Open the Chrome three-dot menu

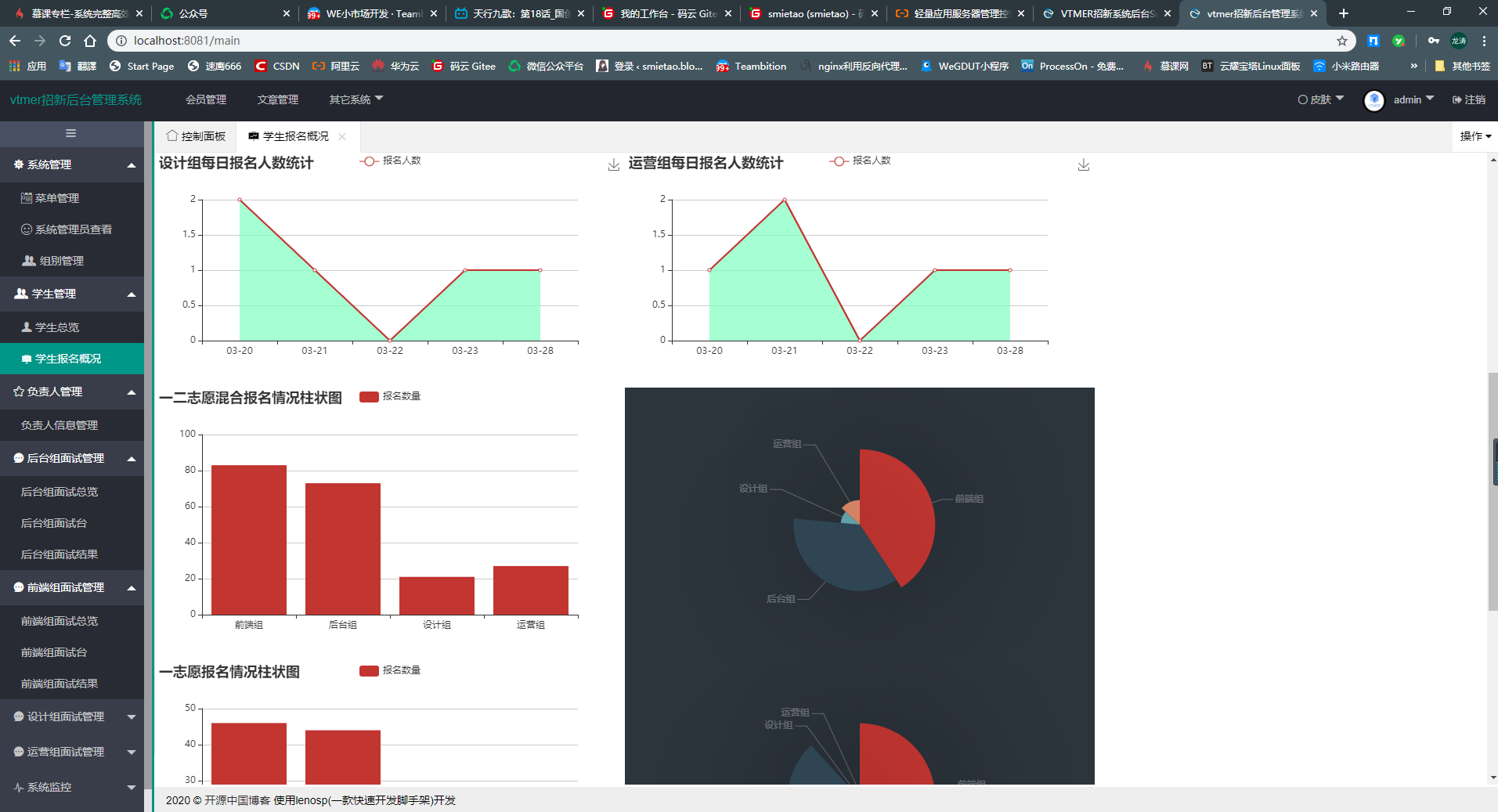[1484, 41]
